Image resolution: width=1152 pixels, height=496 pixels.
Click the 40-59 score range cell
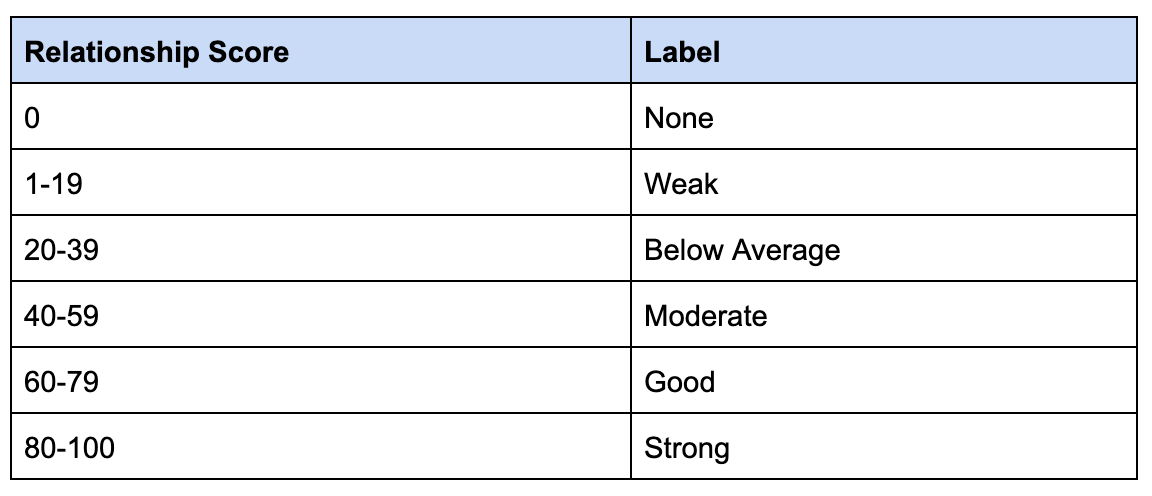coord(321,315)
